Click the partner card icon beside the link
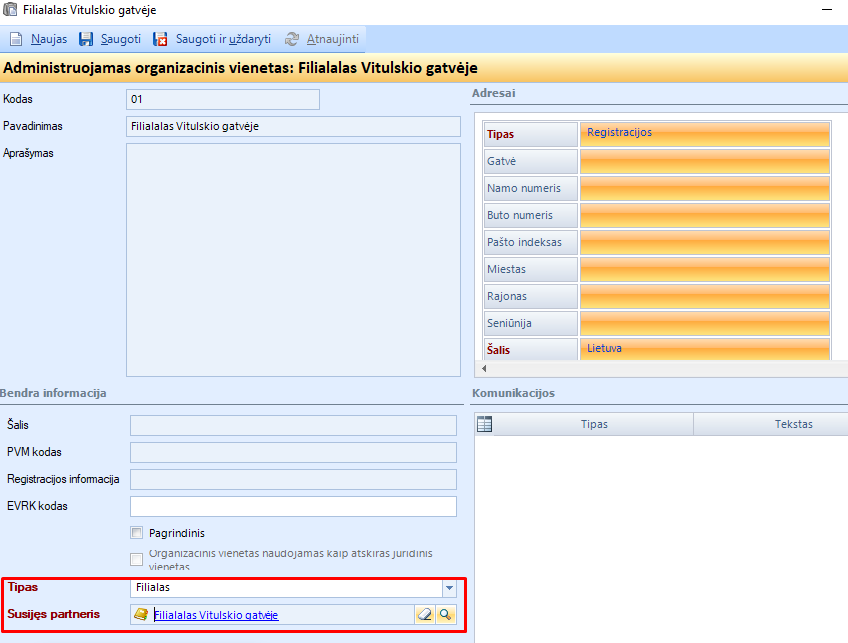Viewport: 848px width, 643px height. tap(141, 615)
